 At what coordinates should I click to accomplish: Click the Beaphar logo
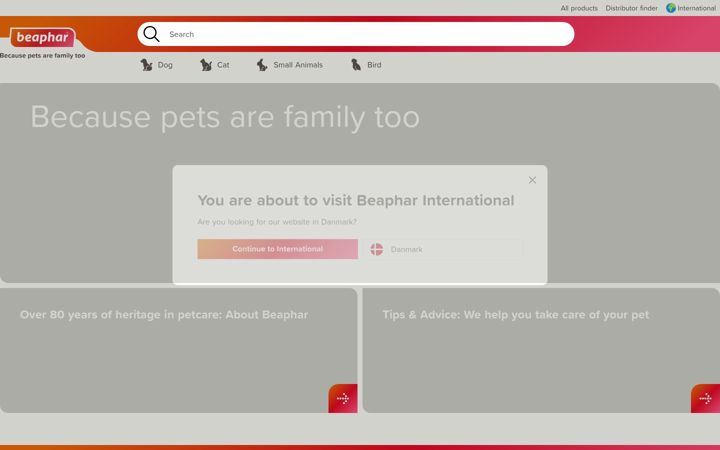(x=43, y=37)
